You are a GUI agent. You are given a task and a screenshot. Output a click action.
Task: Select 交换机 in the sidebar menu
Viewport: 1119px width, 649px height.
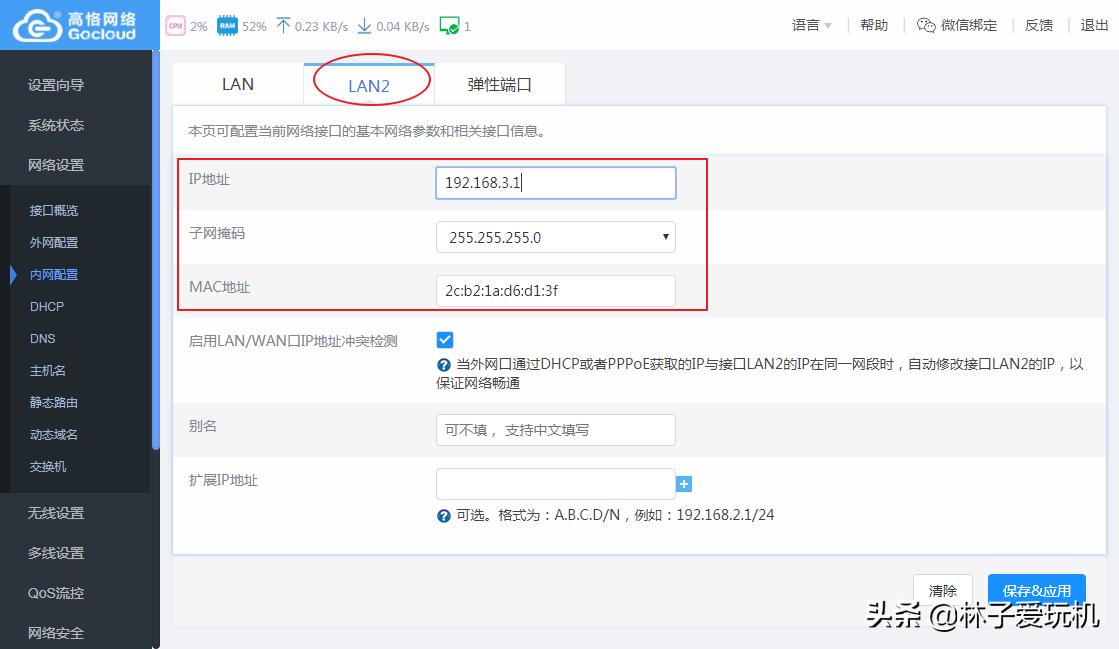tap(48, 466)
